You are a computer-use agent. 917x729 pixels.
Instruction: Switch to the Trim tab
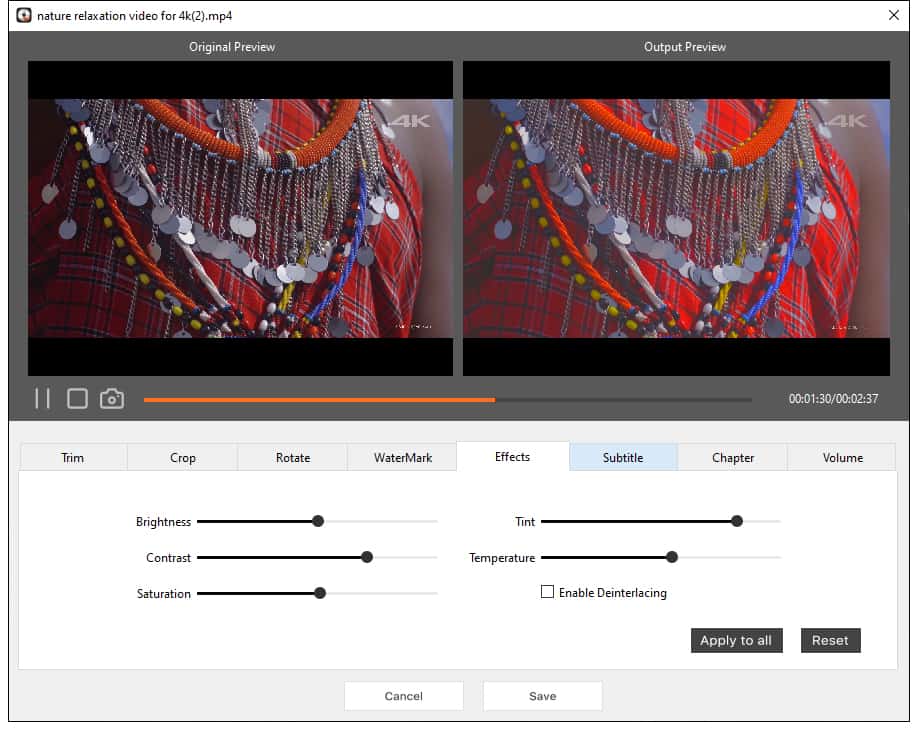click(x=73, y=457)
